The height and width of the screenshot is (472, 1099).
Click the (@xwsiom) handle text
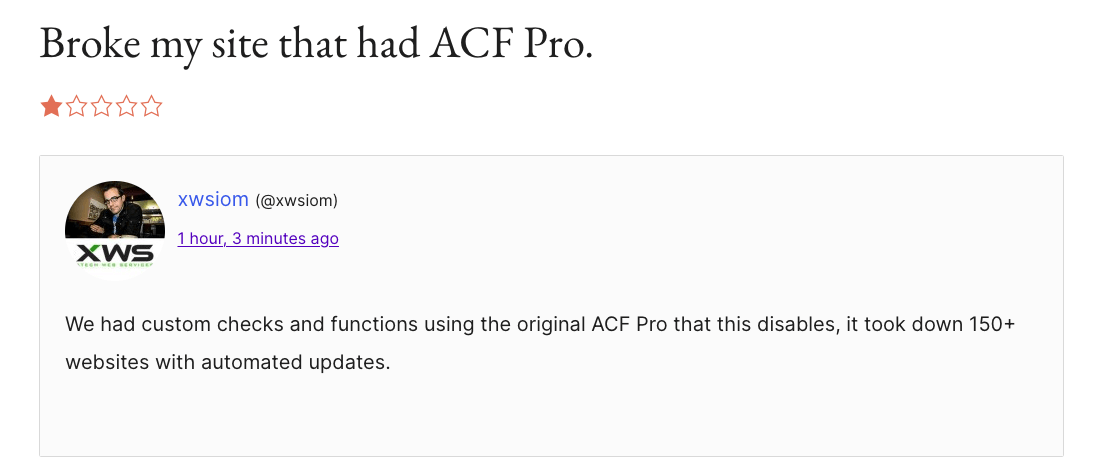point(297,201)
